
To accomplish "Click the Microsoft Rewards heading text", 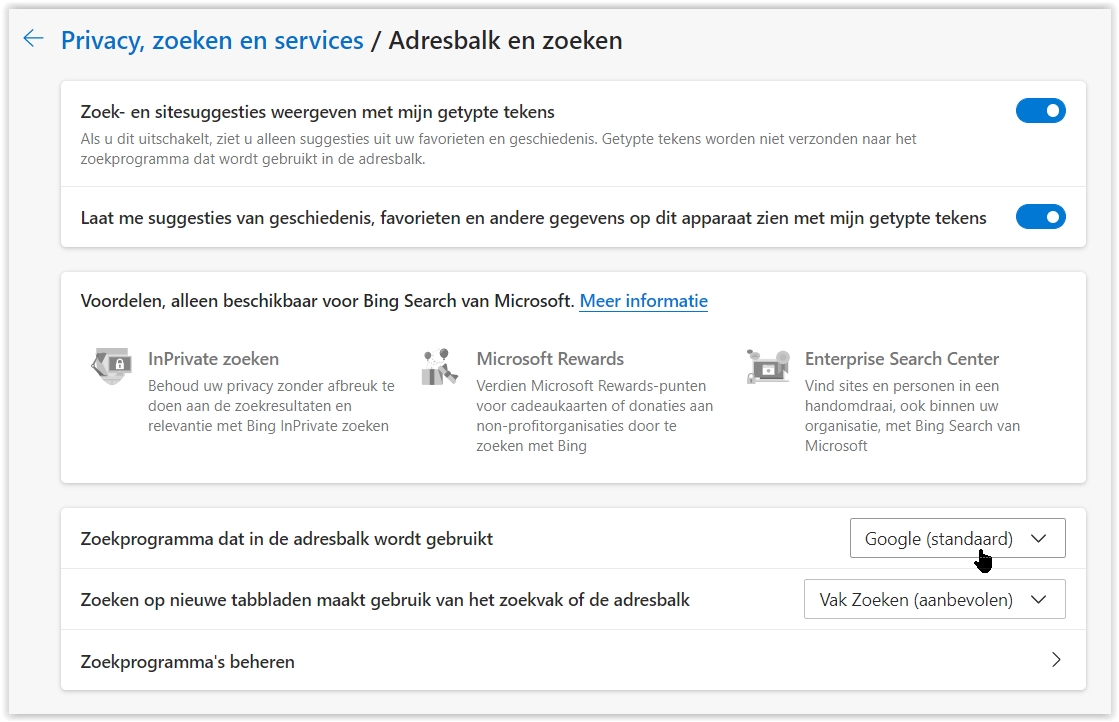I will point(550,358).
